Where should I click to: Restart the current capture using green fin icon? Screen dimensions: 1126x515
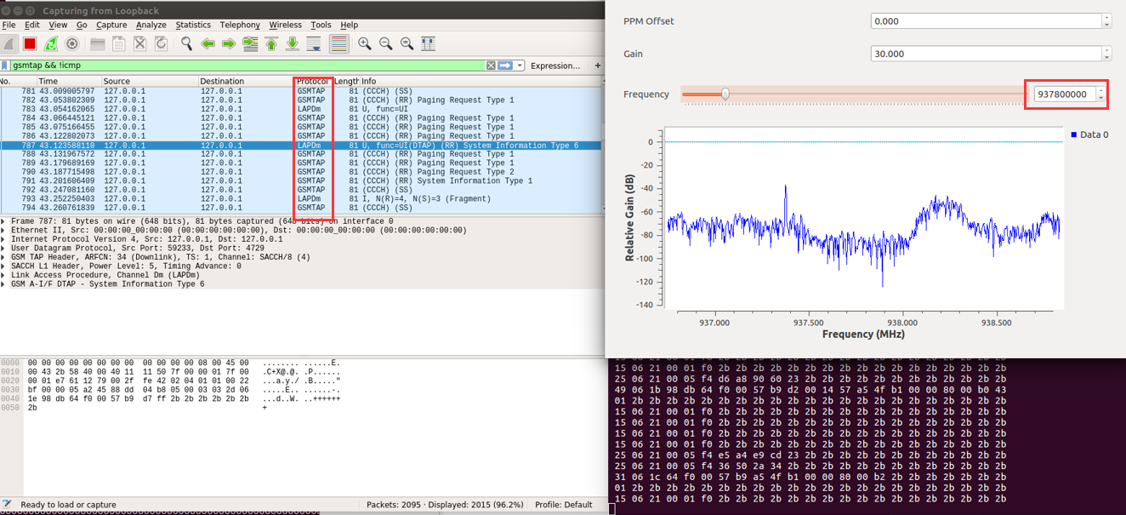51,44
